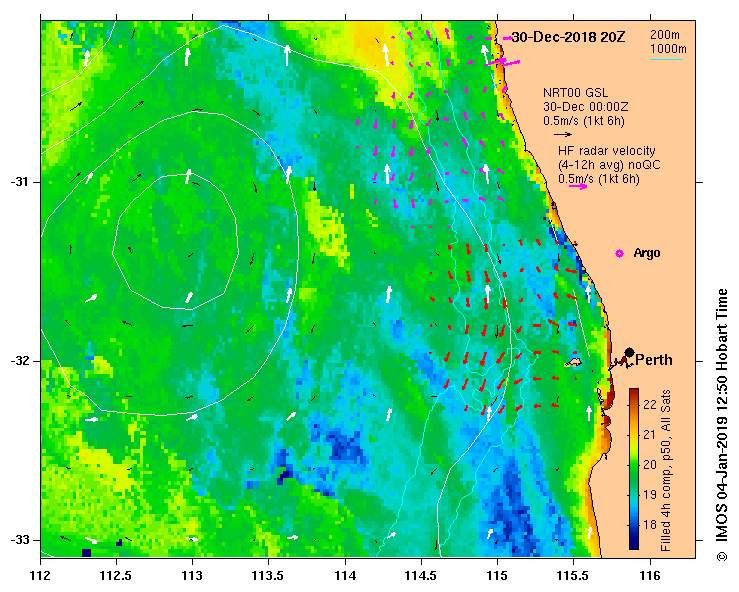The width and height of the screenshot is (739, 592).
Task: Click the black Perth city dot
Action: click(x=629, y=352)
